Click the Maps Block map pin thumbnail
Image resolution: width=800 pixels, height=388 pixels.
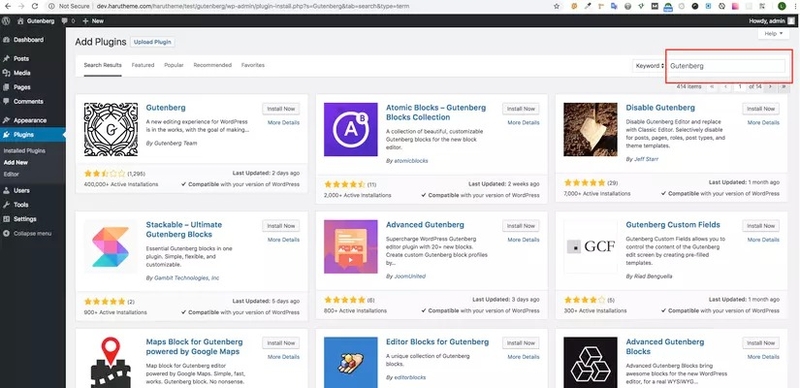111,362
